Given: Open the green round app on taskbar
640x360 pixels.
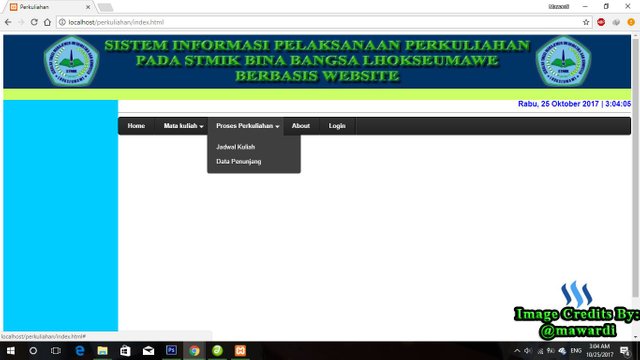Looking at the screenshot, I should click(x=217, y=351).
